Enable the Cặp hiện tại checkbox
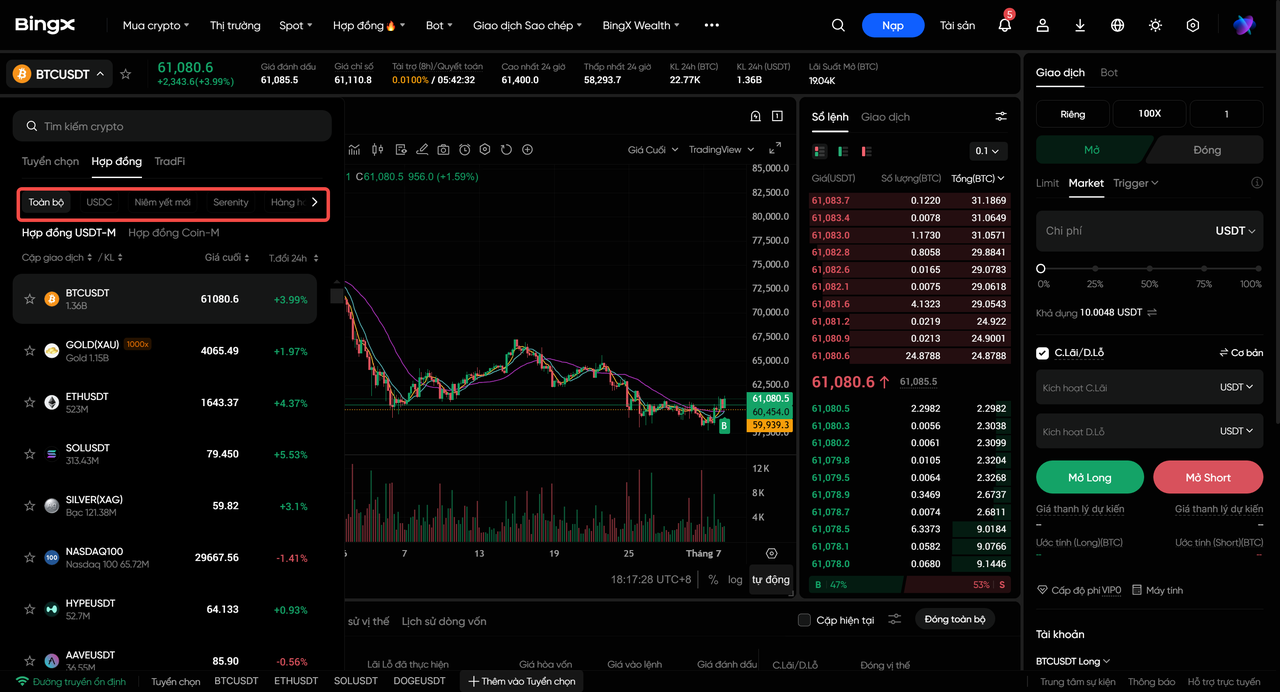This screenshot has width=1280, height=692. click(804, 620)
